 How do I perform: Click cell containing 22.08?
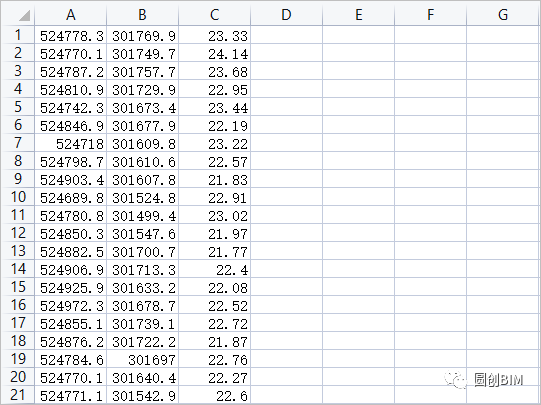click(x=215, y=287)
